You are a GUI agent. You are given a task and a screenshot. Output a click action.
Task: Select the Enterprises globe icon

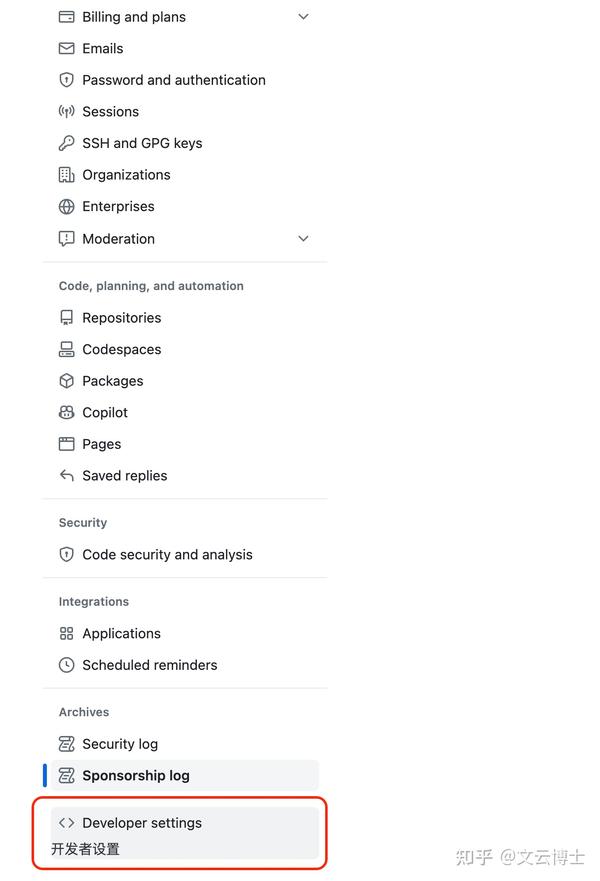[x=65, y=206]
